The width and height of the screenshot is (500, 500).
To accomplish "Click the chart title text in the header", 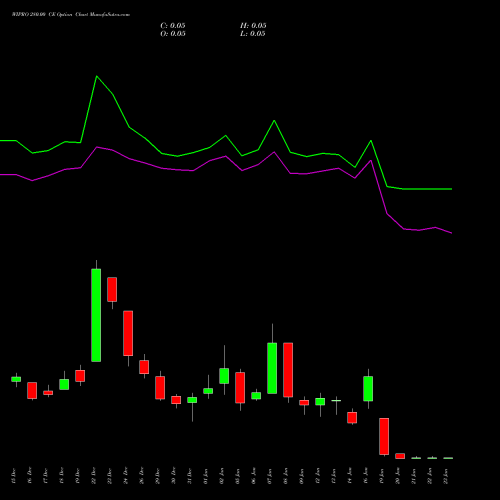I will coord(71,15).
